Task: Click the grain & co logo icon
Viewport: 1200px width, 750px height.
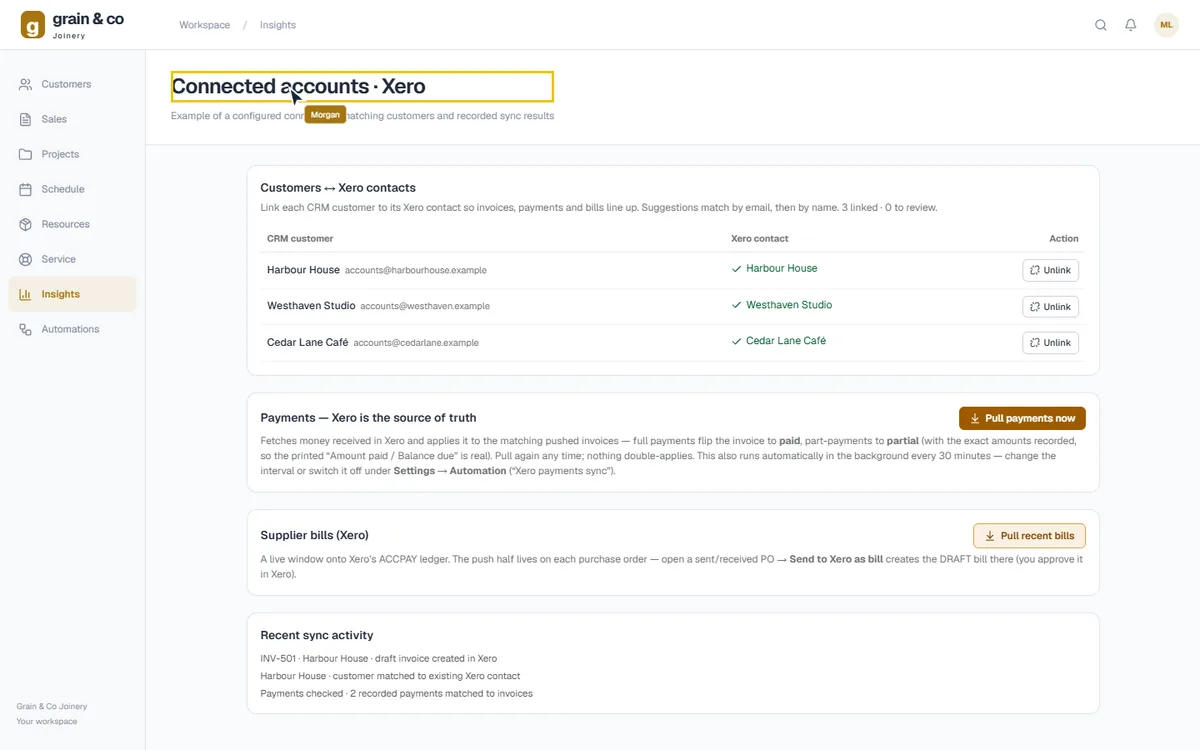Action: [33, 25]
